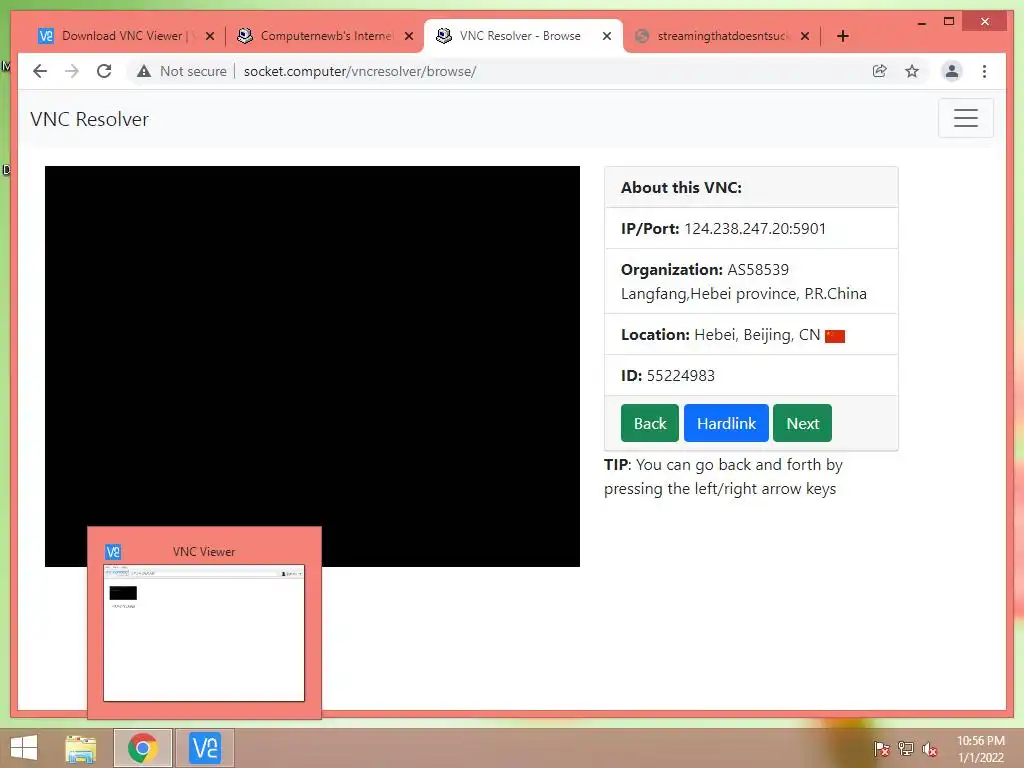The image size is (1024, 768).
Task: Open a new browser tab
Action: (842, 36)
